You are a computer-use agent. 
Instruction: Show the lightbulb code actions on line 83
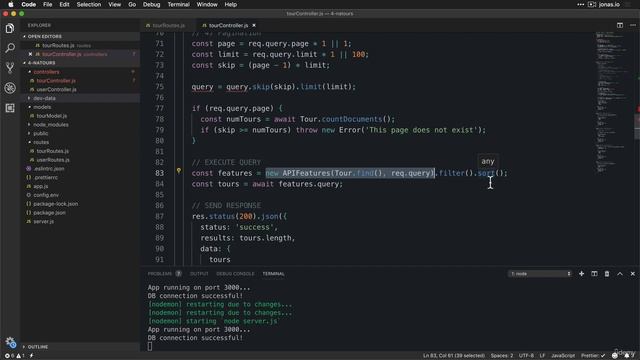click(178, 171)
